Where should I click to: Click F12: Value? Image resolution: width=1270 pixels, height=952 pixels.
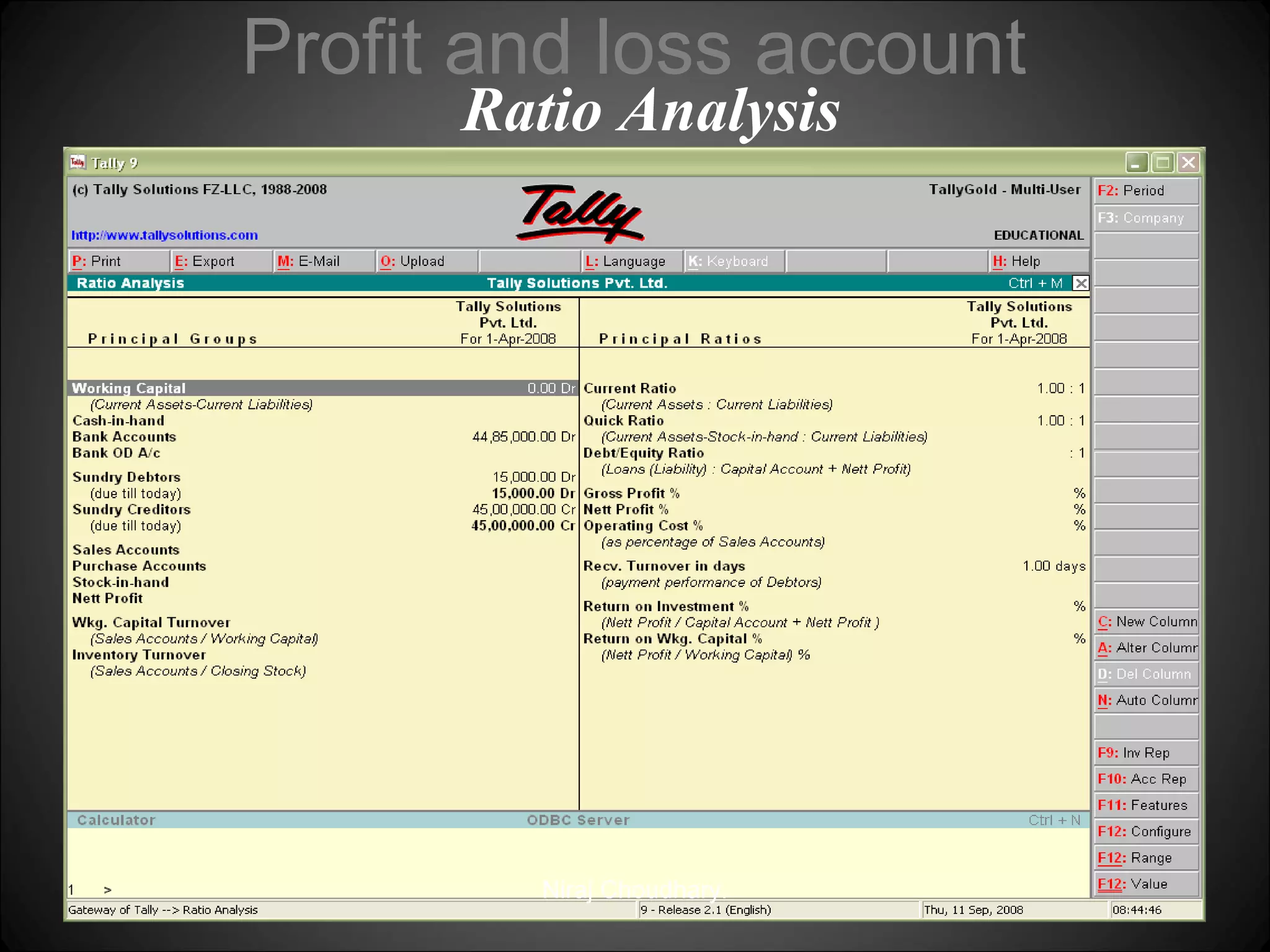[1146, 884]
